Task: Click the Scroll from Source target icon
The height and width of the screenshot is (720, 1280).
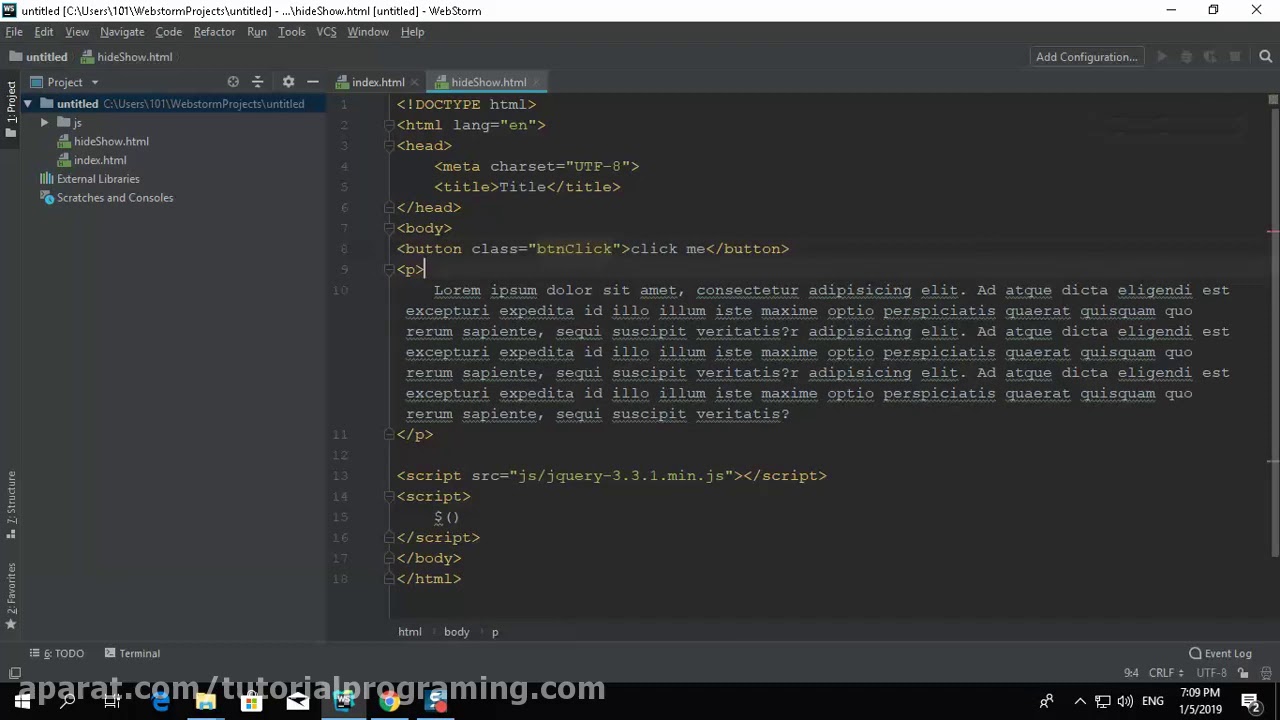Action: pos(233,82)
